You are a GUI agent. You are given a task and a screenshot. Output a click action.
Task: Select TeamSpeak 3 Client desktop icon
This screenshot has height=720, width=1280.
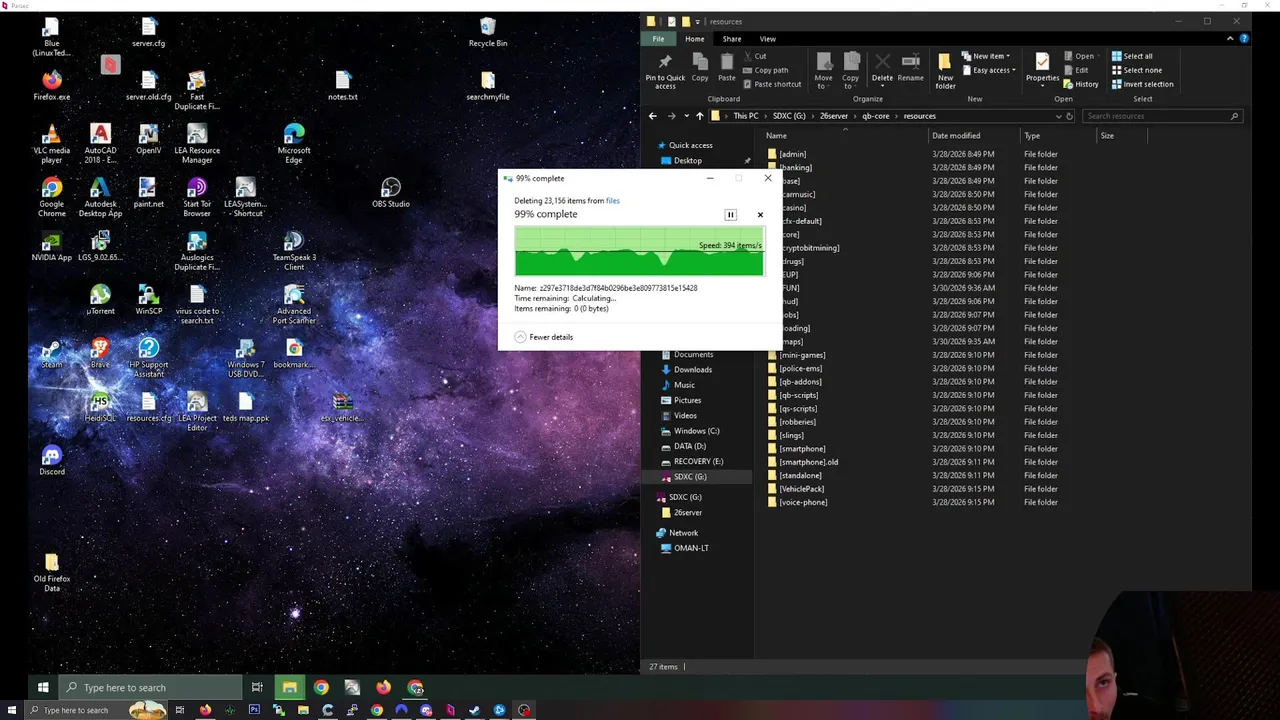tap(294, 251)
